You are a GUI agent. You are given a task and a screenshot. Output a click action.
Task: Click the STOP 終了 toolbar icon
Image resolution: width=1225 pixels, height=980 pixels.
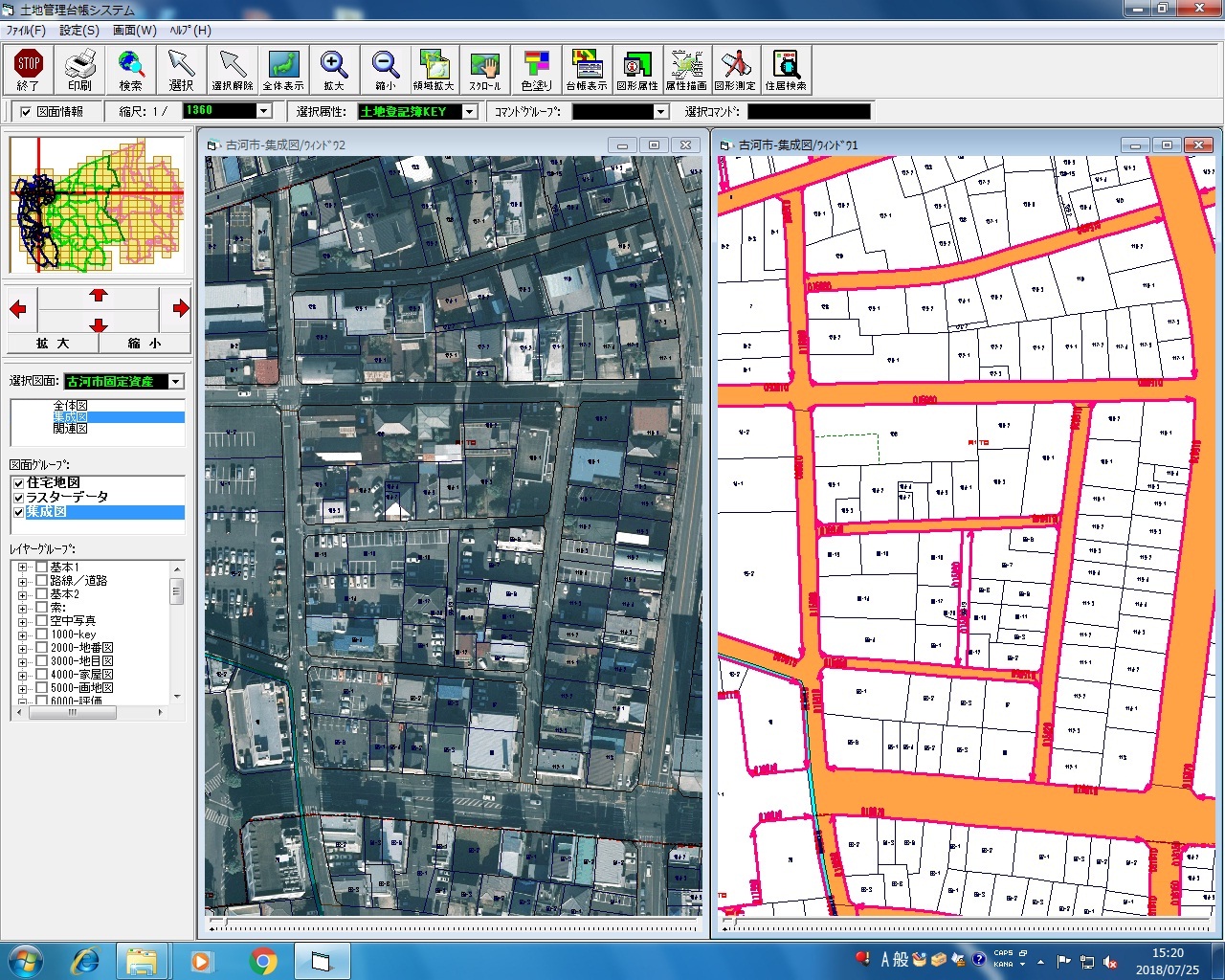click(x=29, y=70)
